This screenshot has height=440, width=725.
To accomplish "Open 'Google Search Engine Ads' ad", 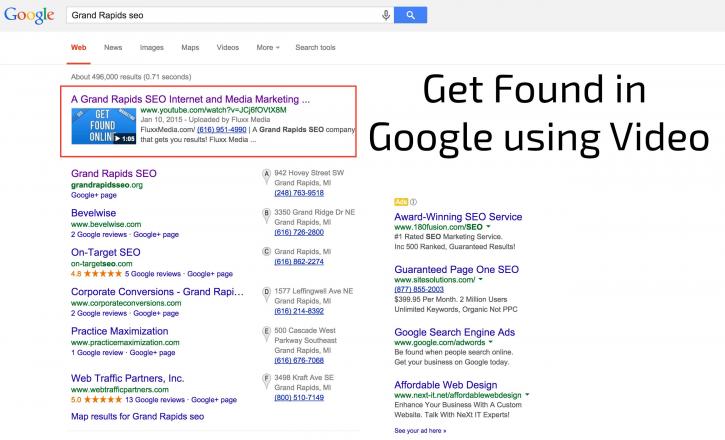I will click(x=454, y=332).
